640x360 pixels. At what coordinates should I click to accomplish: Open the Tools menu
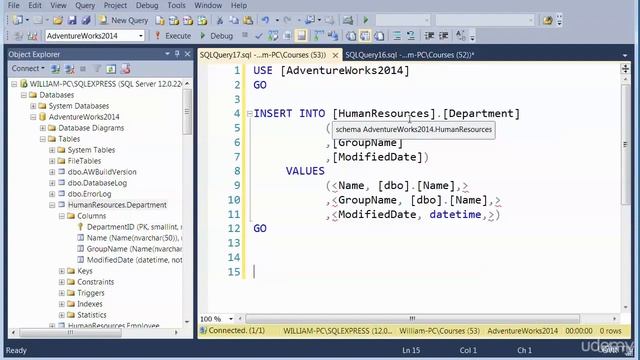(176, 5)
